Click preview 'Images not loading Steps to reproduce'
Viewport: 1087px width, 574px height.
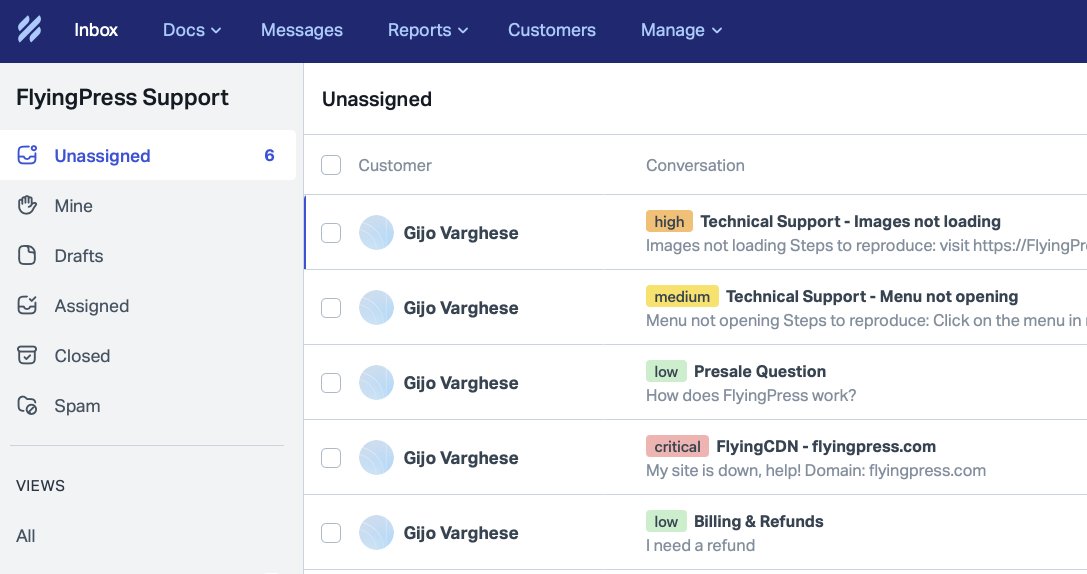867,245
